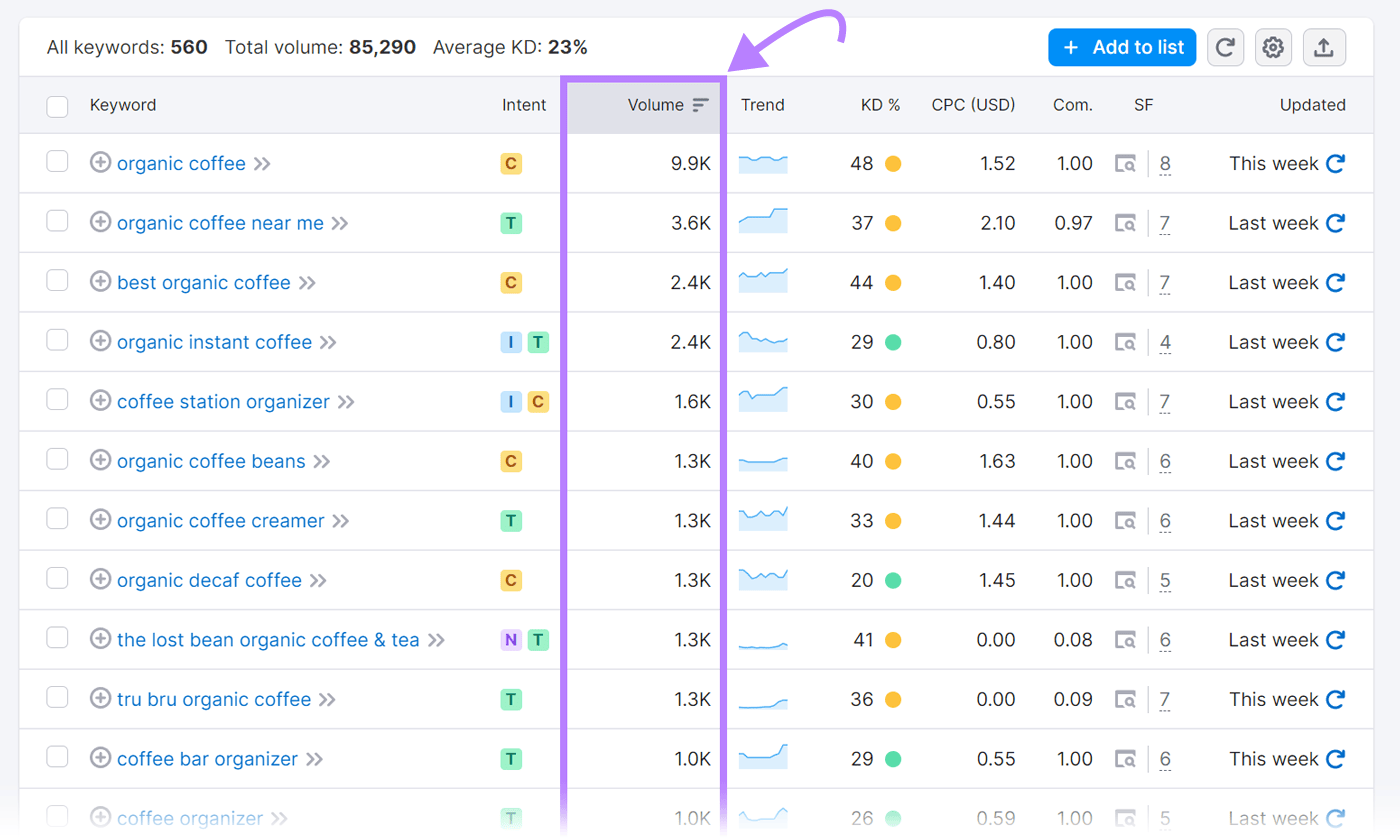Click the plus icon beside organic coffee
The width and height of the screenshot is (1400, 839).
(99, 163)
